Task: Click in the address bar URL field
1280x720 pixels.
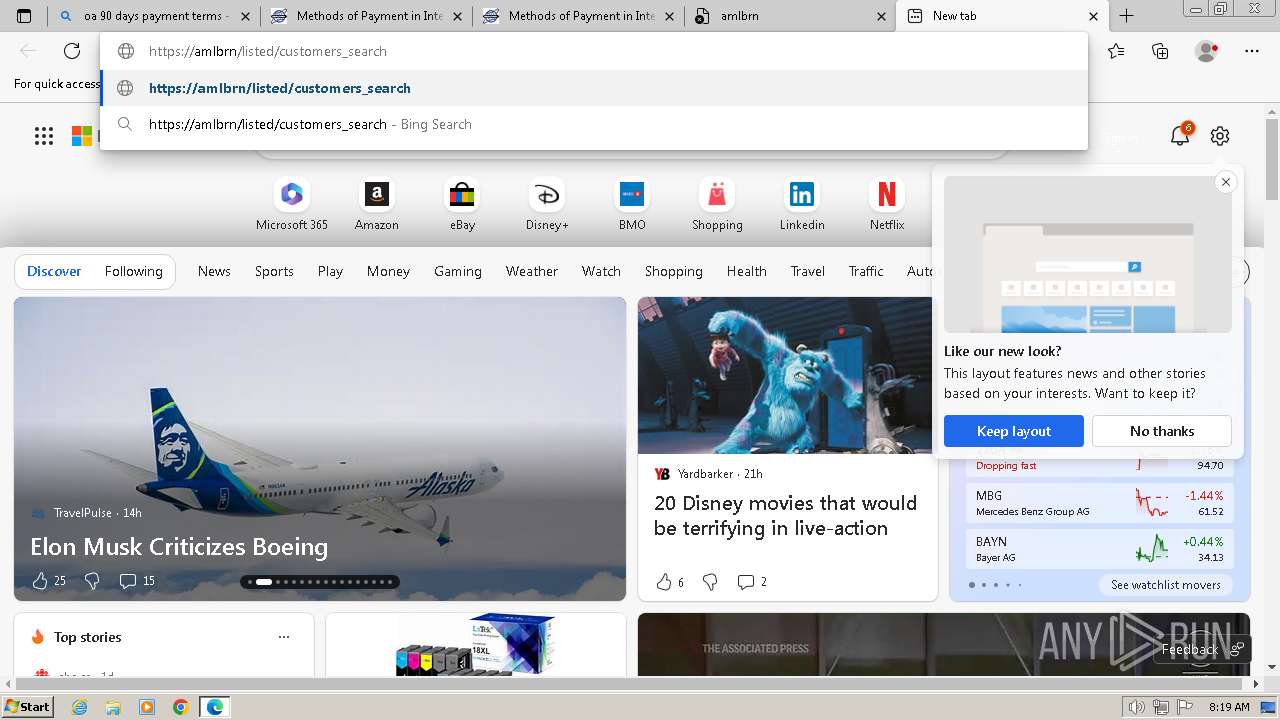Action: pyautogui.click(x=594, y=51)
